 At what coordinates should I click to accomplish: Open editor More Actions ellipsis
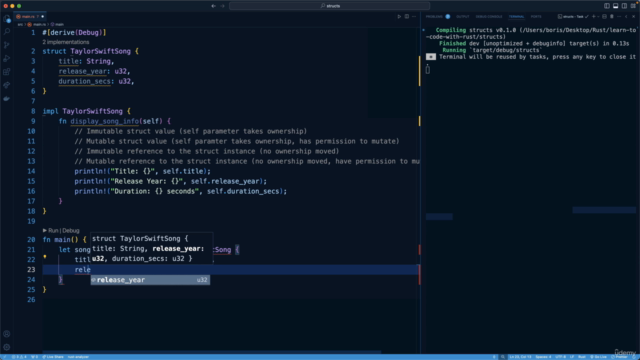coord(414,17)
